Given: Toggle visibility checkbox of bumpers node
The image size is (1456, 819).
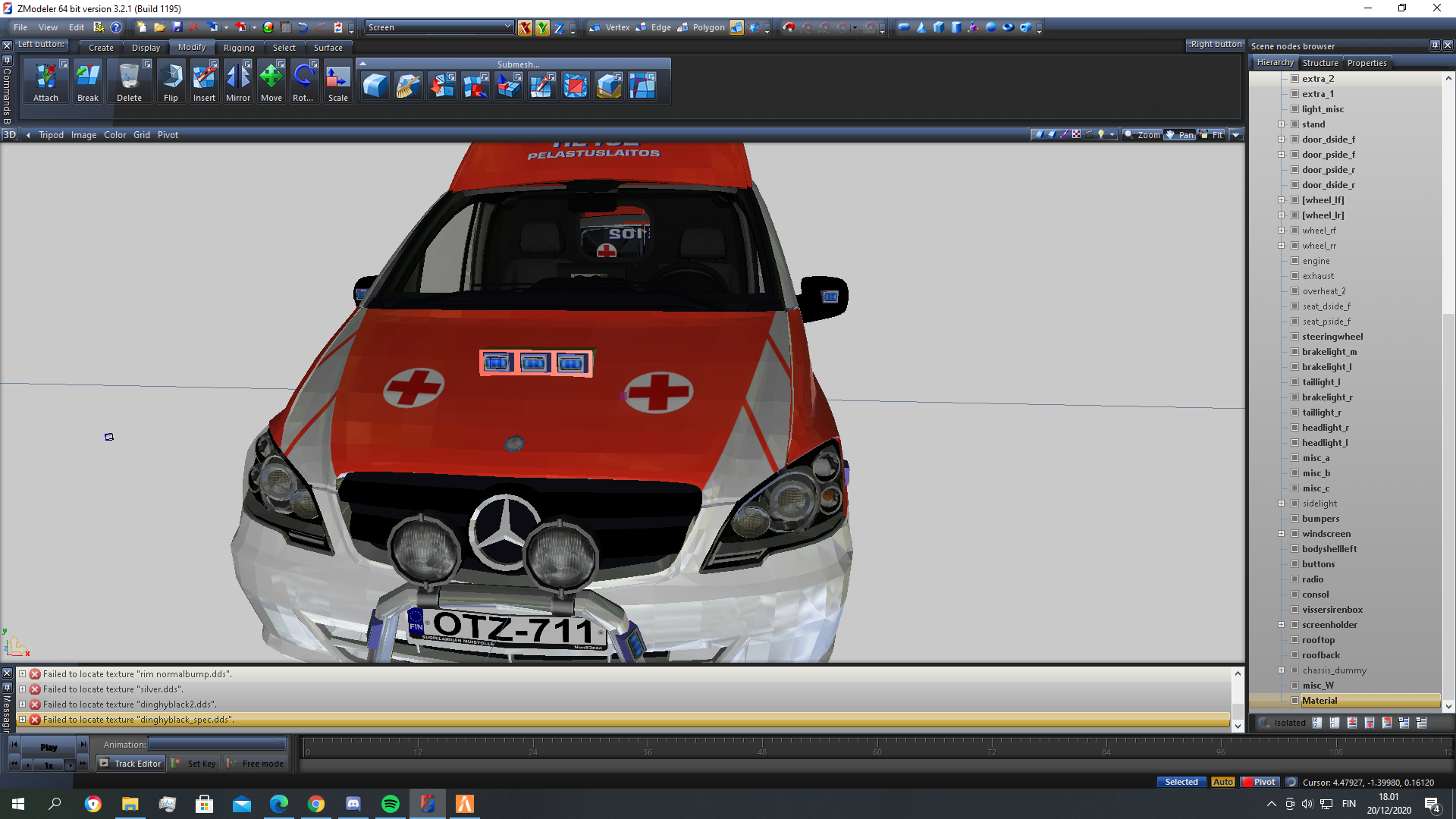Looking at the screenshot, I should coord(1295,519).
